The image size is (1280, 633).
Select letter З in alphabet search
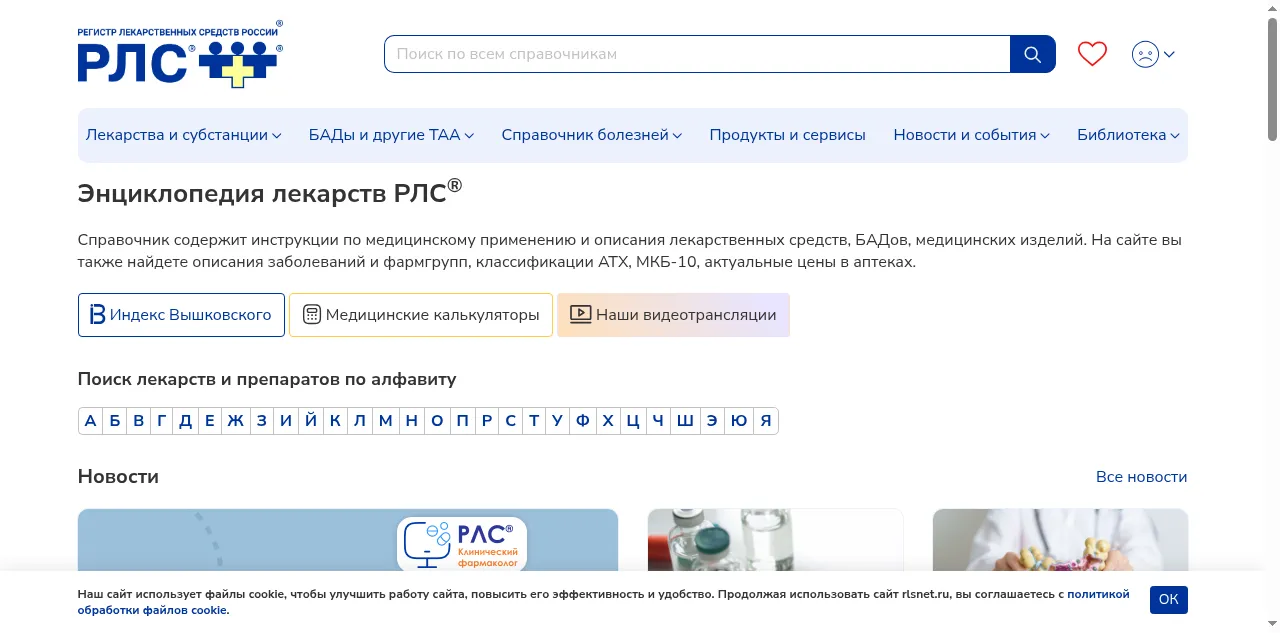pos(261,421)
